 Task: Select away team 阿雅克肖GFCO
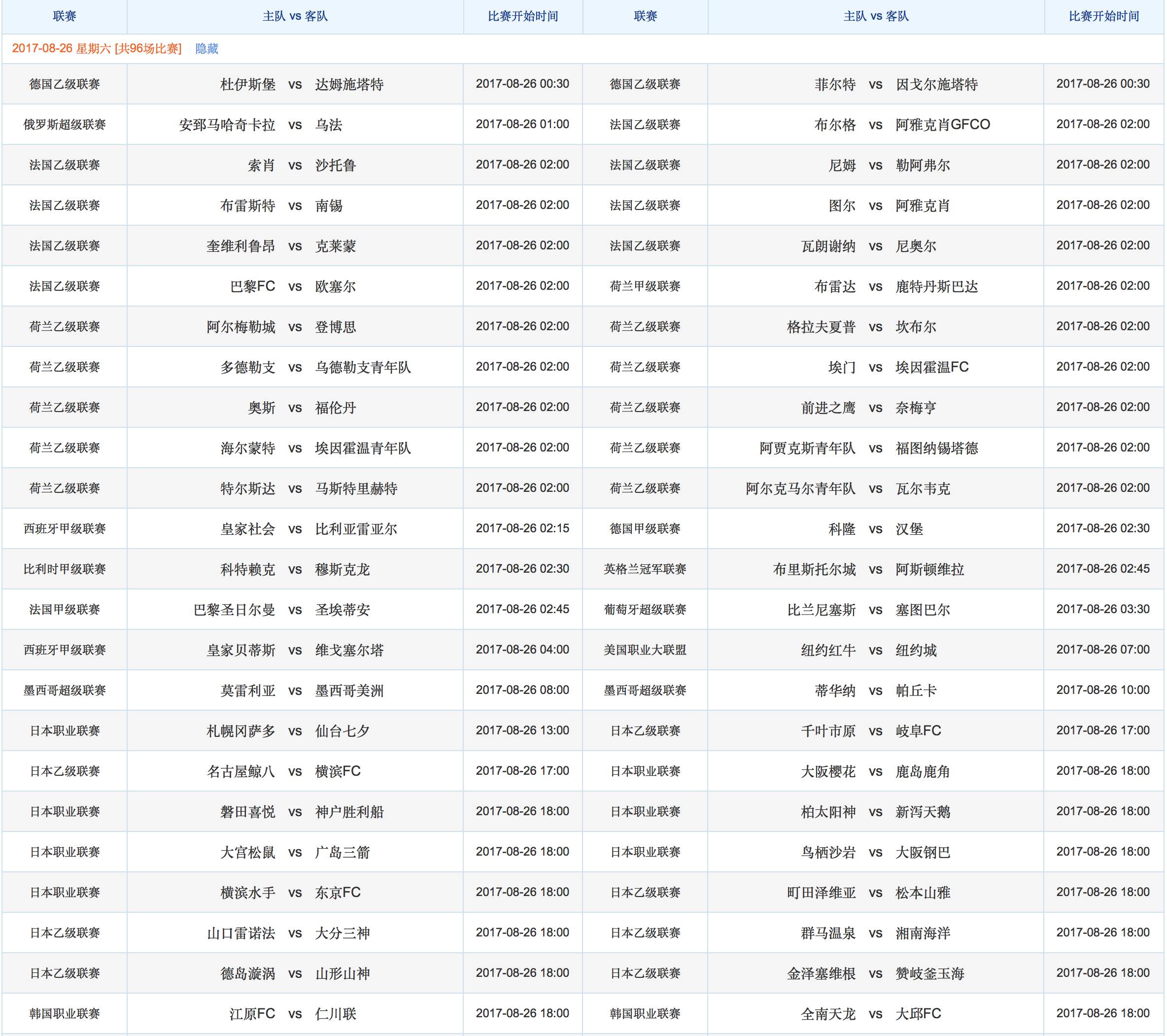pos(943,125)
